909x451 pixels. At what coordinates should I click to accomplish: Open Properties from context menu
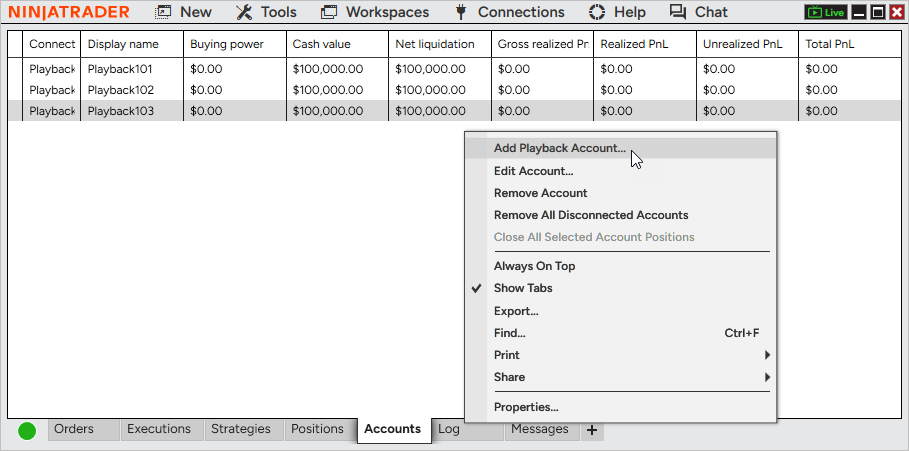[621, 407]
